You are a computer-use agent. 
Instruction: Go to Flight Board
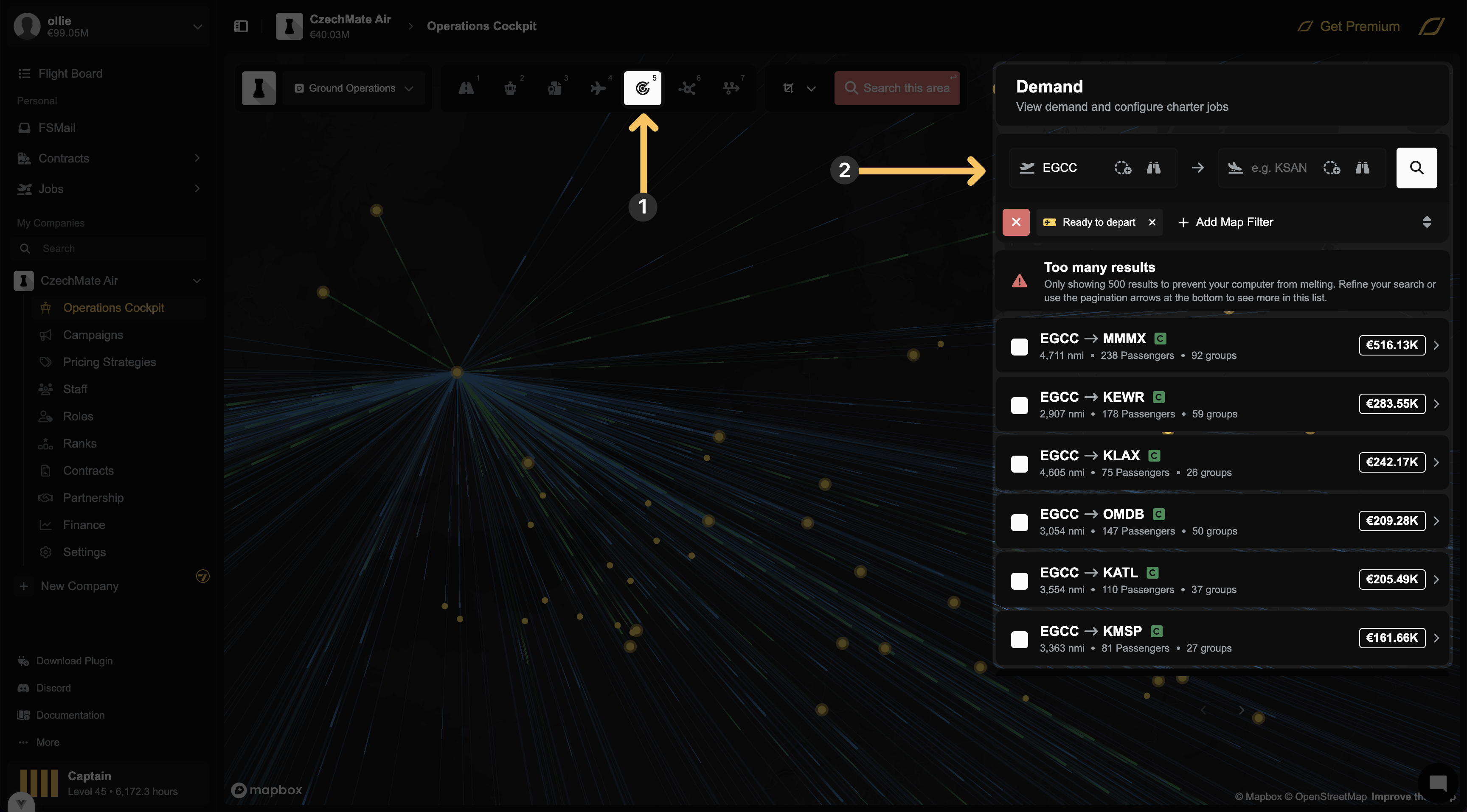point(70,73)
